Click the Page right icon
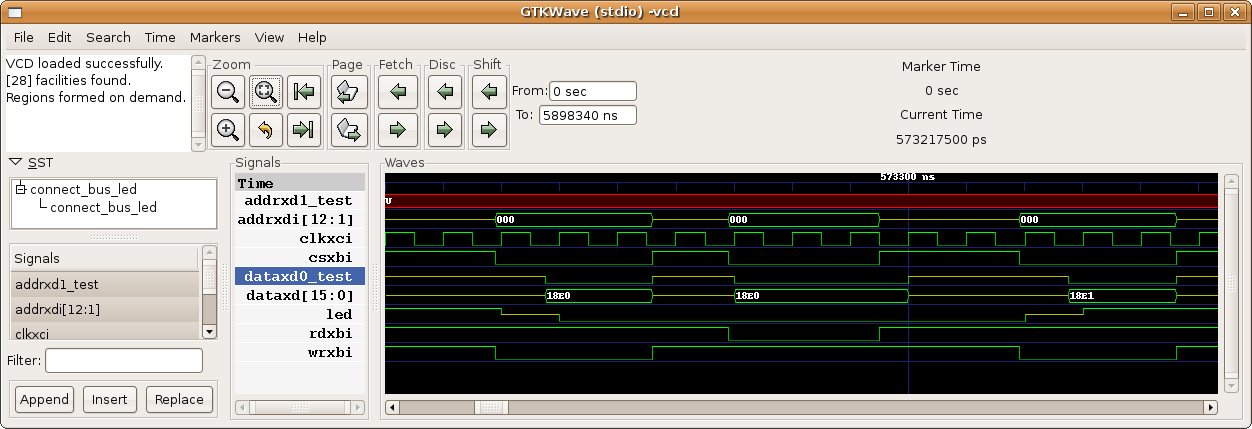This screenshot has width=1252, height=429. point(348,129)
